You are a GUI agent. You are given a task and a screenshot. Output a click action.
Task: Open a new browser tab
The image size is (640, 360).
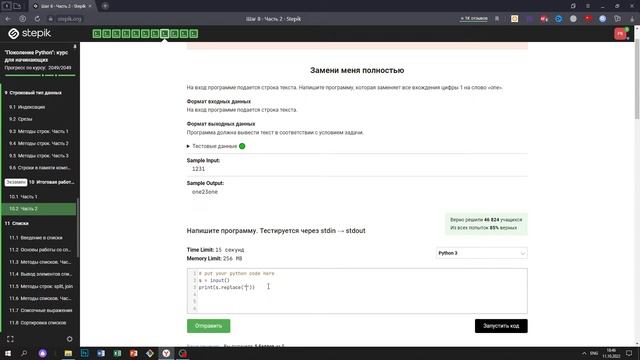(105, 6)
